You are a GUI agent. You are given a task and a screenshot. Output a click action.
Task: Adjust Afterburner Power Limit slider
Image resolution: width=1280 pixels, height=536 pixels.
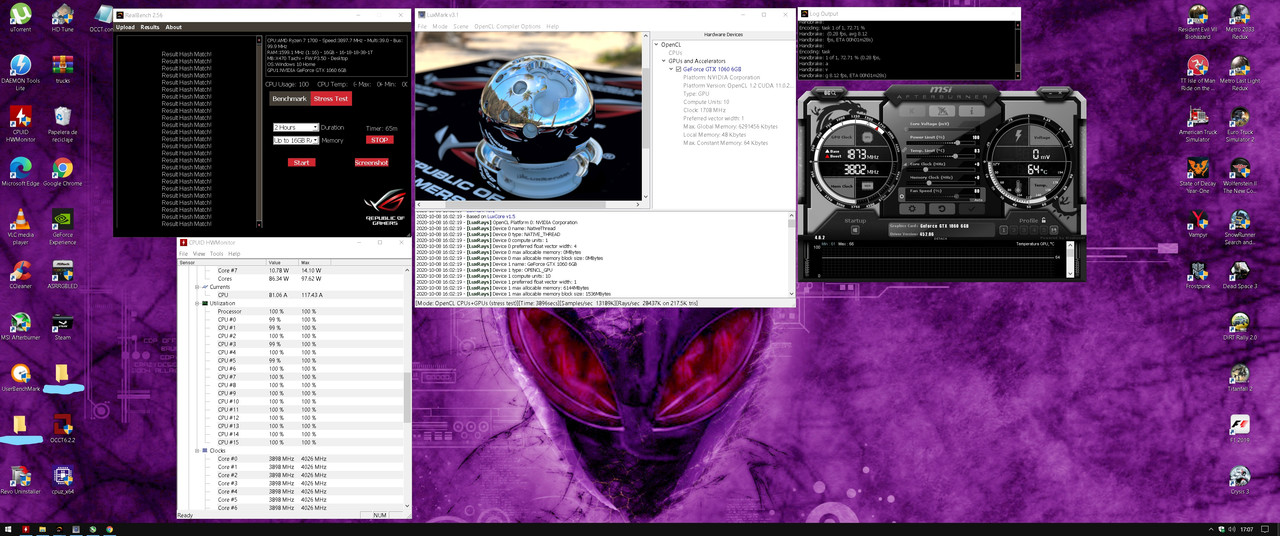[941, 143]
